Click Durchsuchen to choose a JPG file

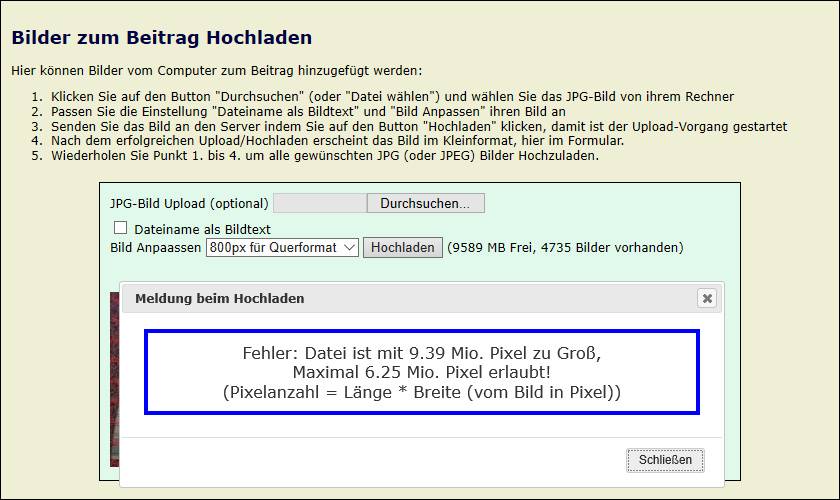click(425, 203)
